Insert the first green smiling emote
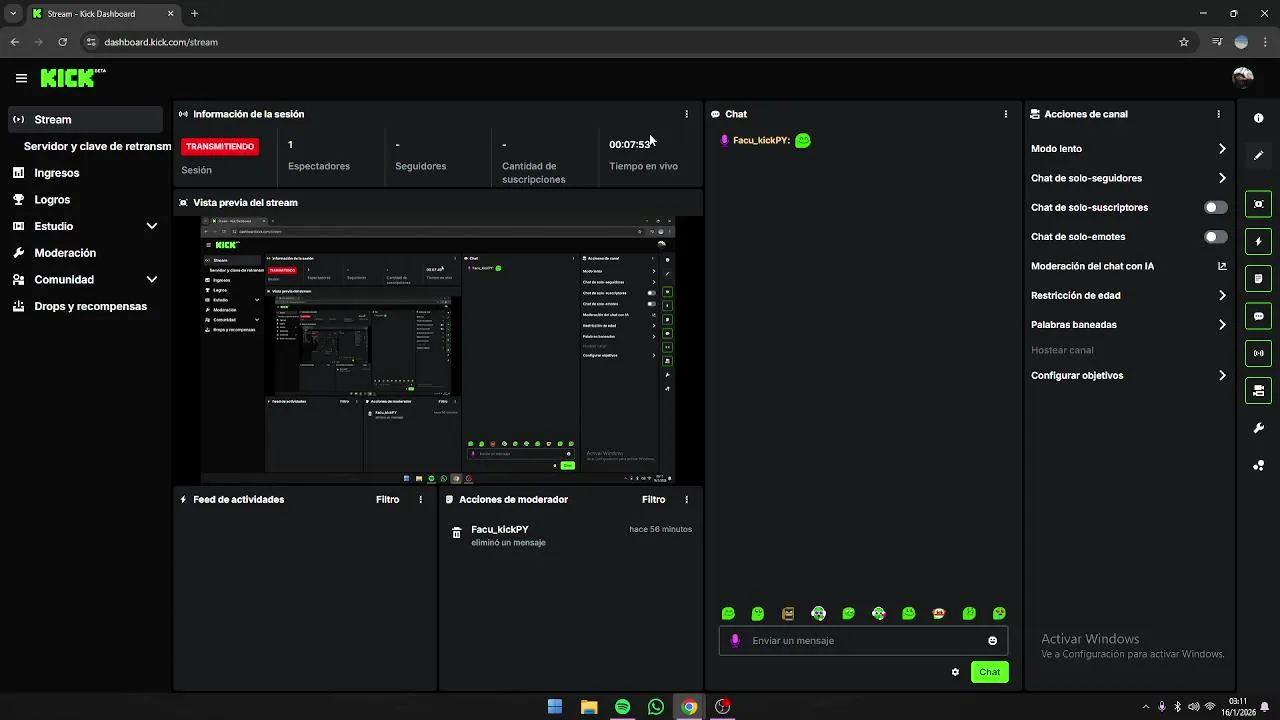This screenshot has height=720, width=1280. [728, 613]
